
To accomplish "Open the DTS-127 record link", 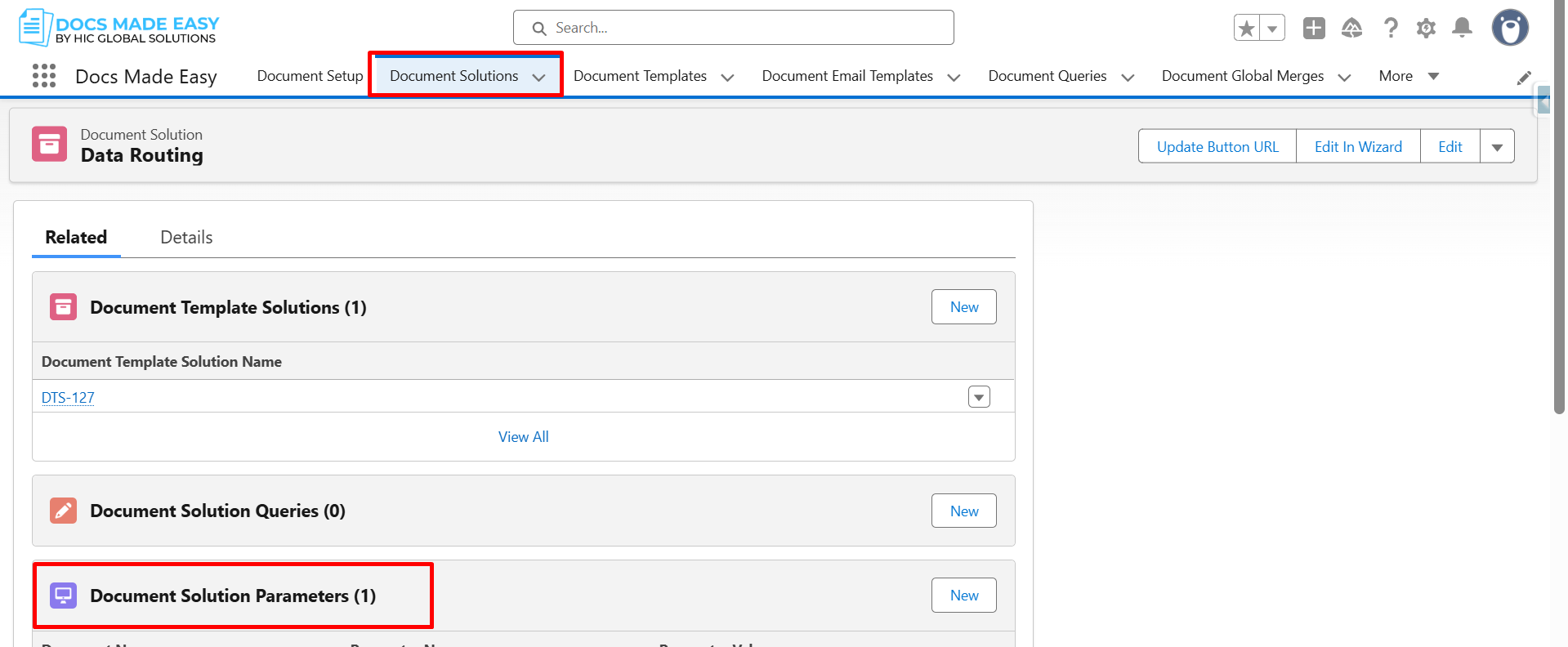I will 68,398.
